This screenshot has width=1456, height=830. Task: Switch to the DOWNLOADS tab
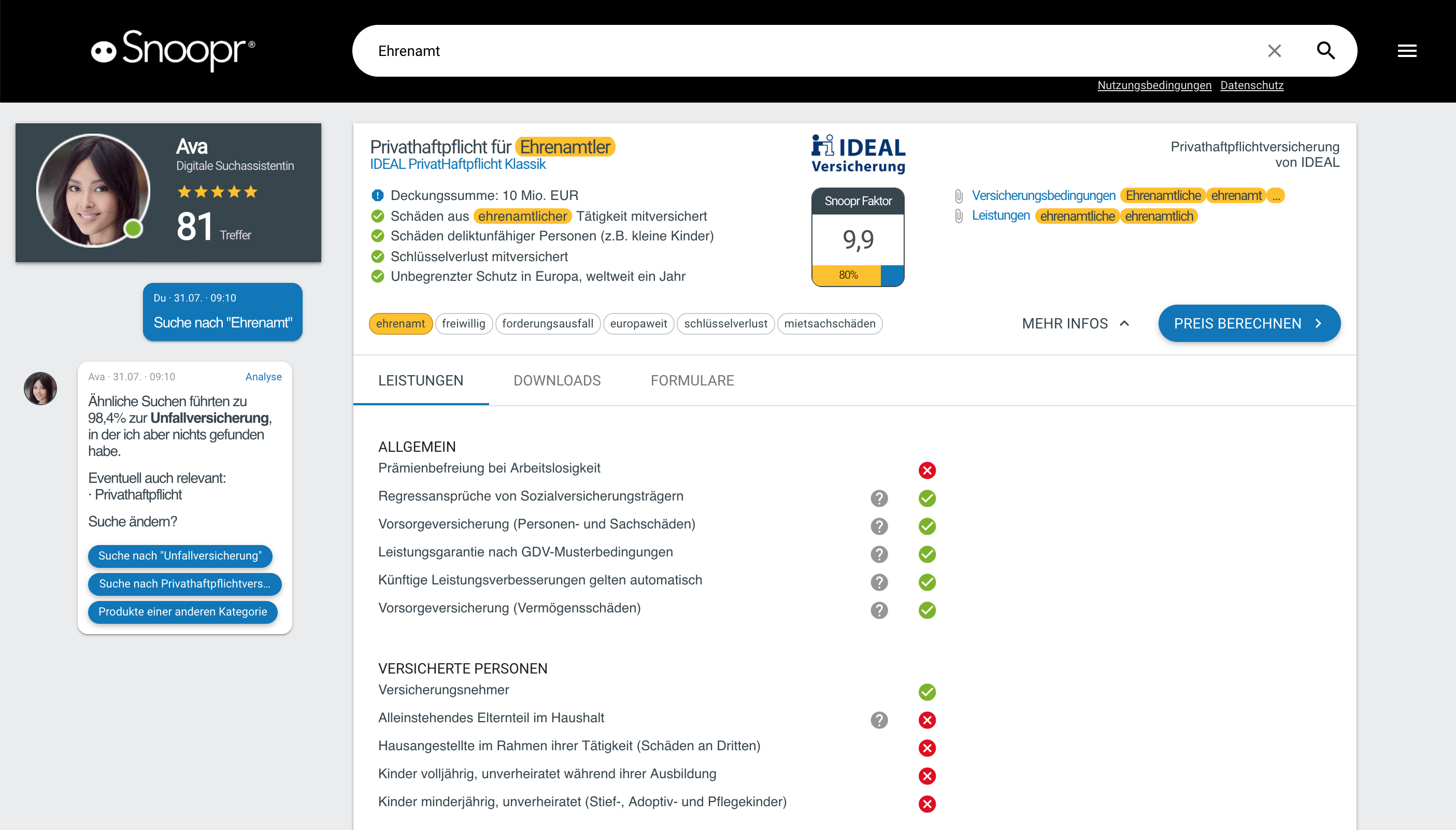coord(556,380)
